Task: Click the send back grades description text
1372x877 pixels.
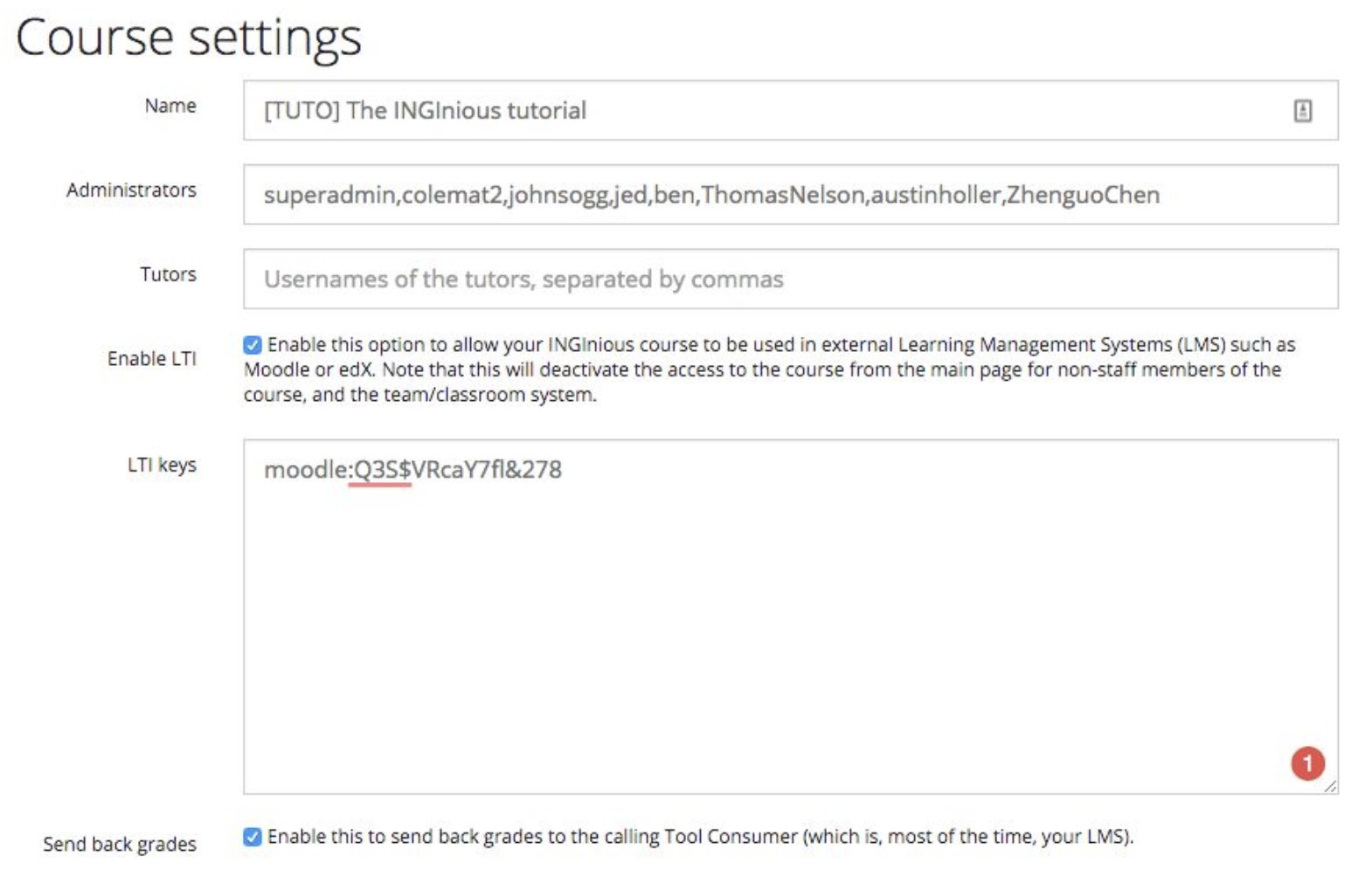Action: point(700,837)
